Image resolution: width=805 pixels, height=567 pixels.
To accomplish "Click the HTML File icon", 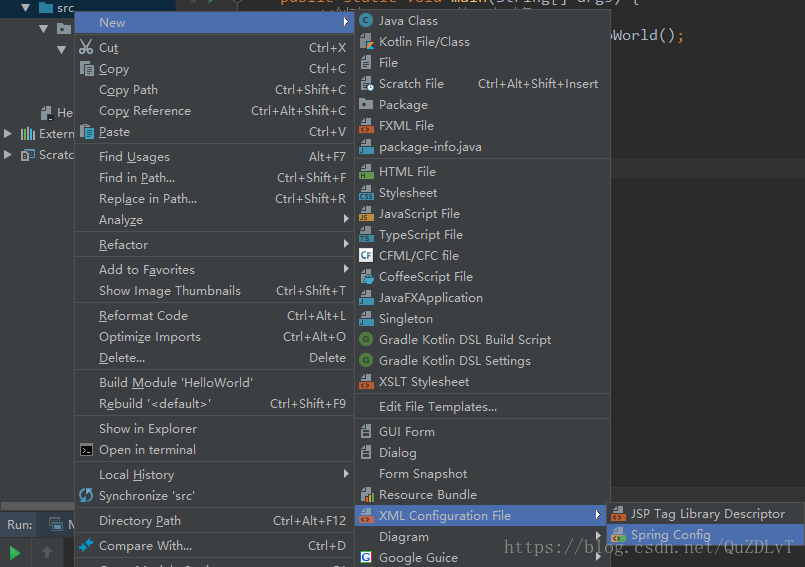I will click(x=366, y=172).
